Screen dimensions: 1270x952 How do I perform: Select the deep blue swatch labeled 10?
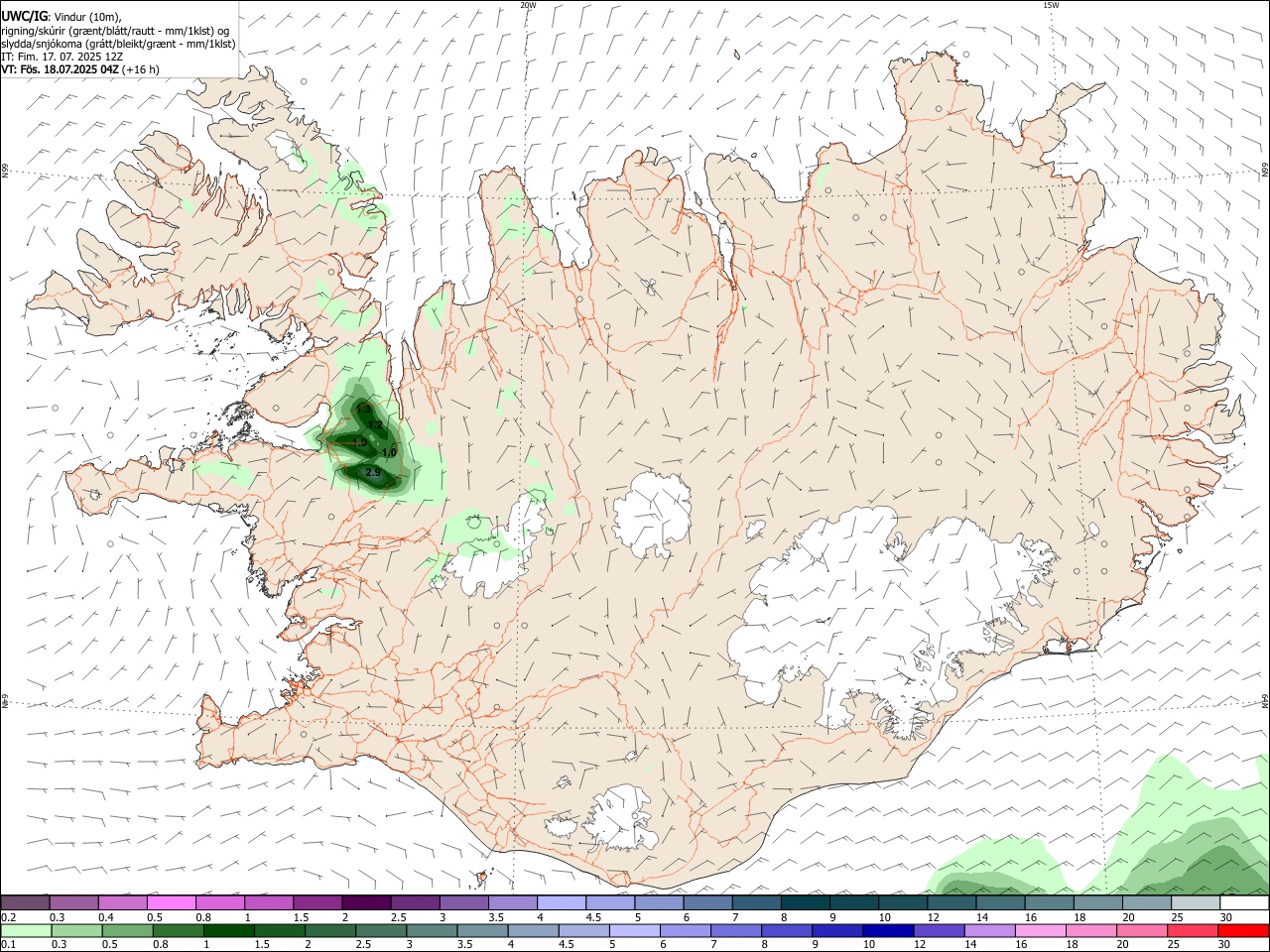888,930
